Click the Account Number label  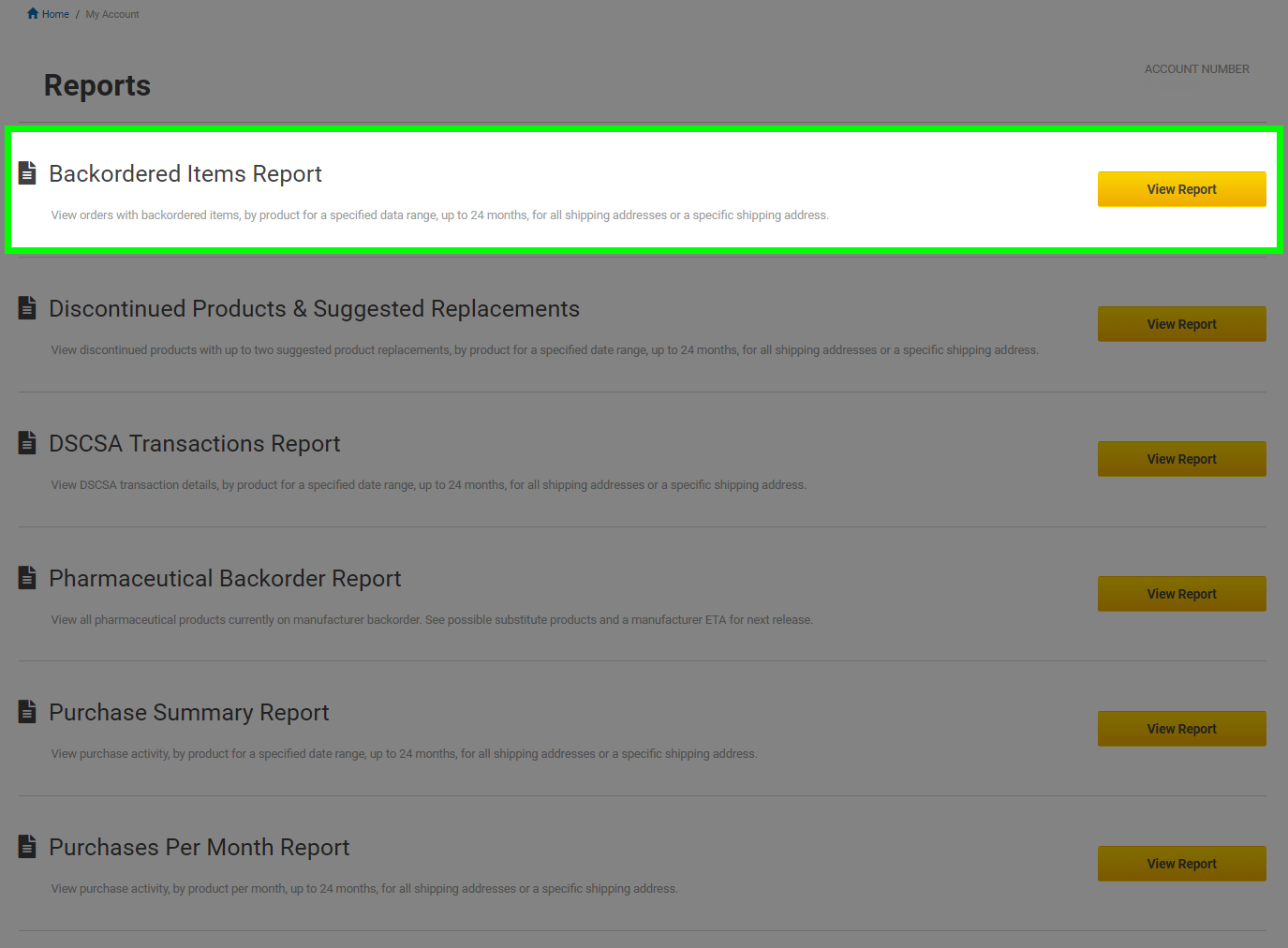pyautogui.click(x=1196, y=69)
